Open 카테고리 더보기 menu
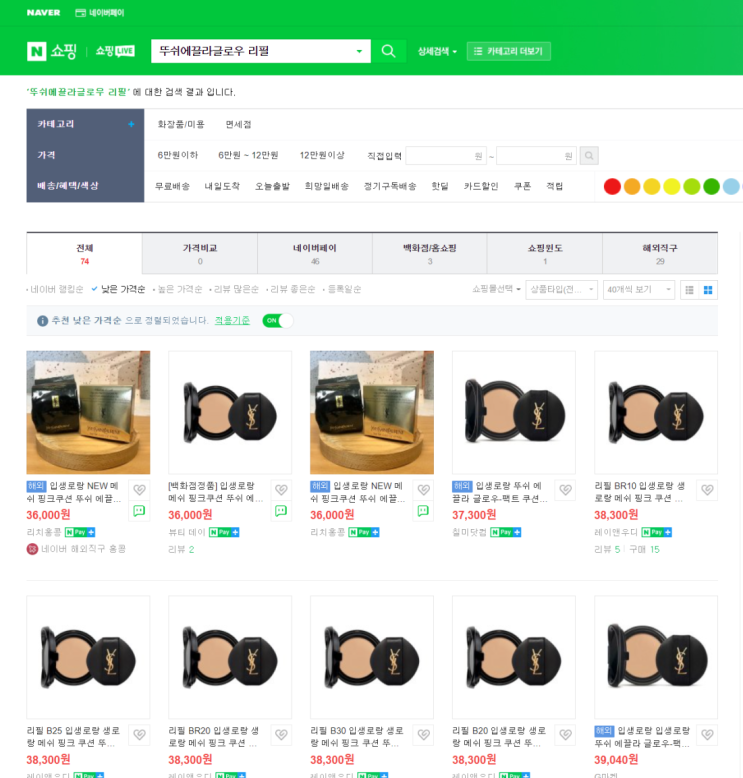This screenshot has width=743, height=778. point(509,51)
